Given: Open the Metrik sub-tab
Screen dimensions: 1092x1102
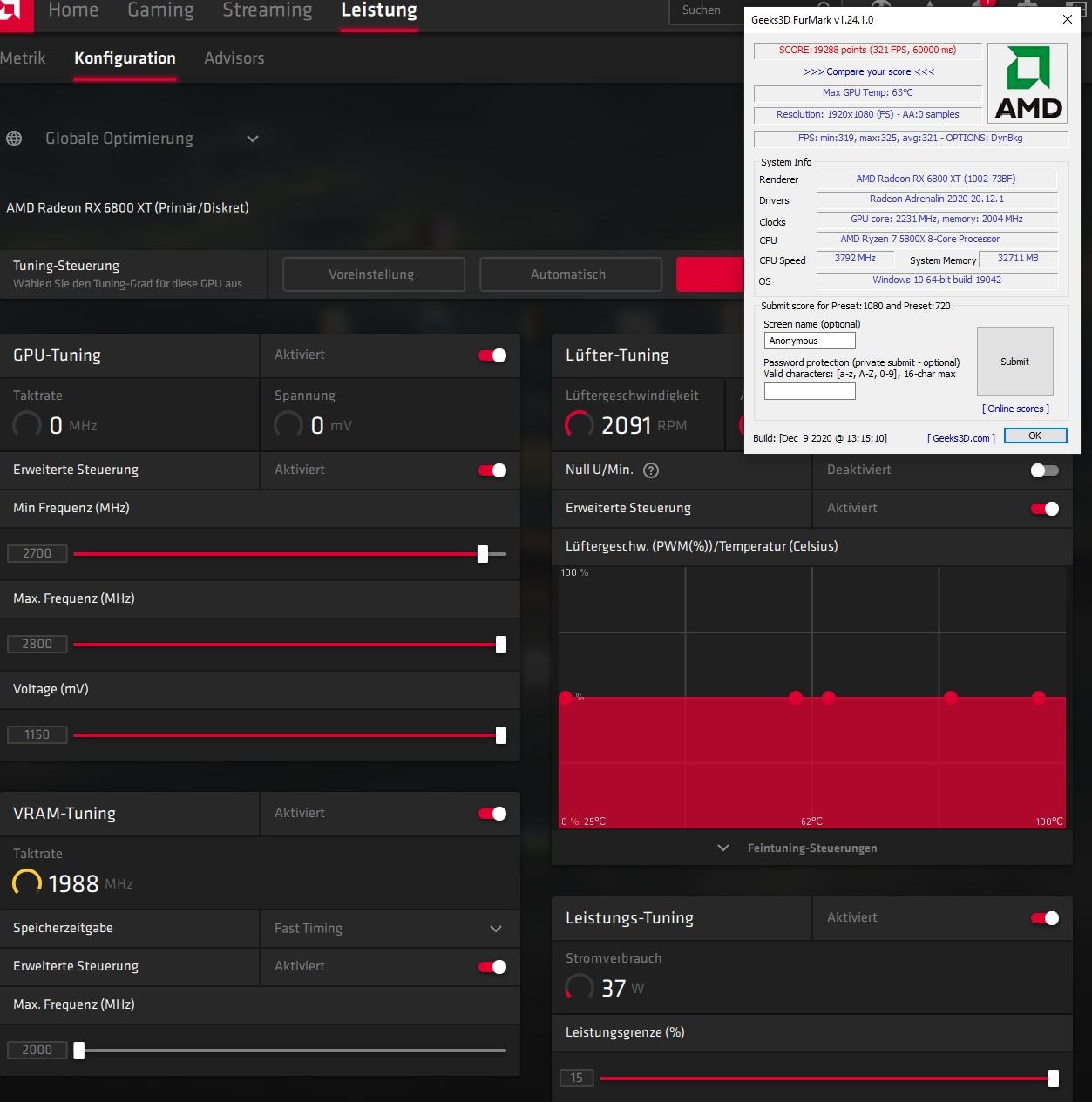Looking at the screenshot, I should tap(24, 58).
